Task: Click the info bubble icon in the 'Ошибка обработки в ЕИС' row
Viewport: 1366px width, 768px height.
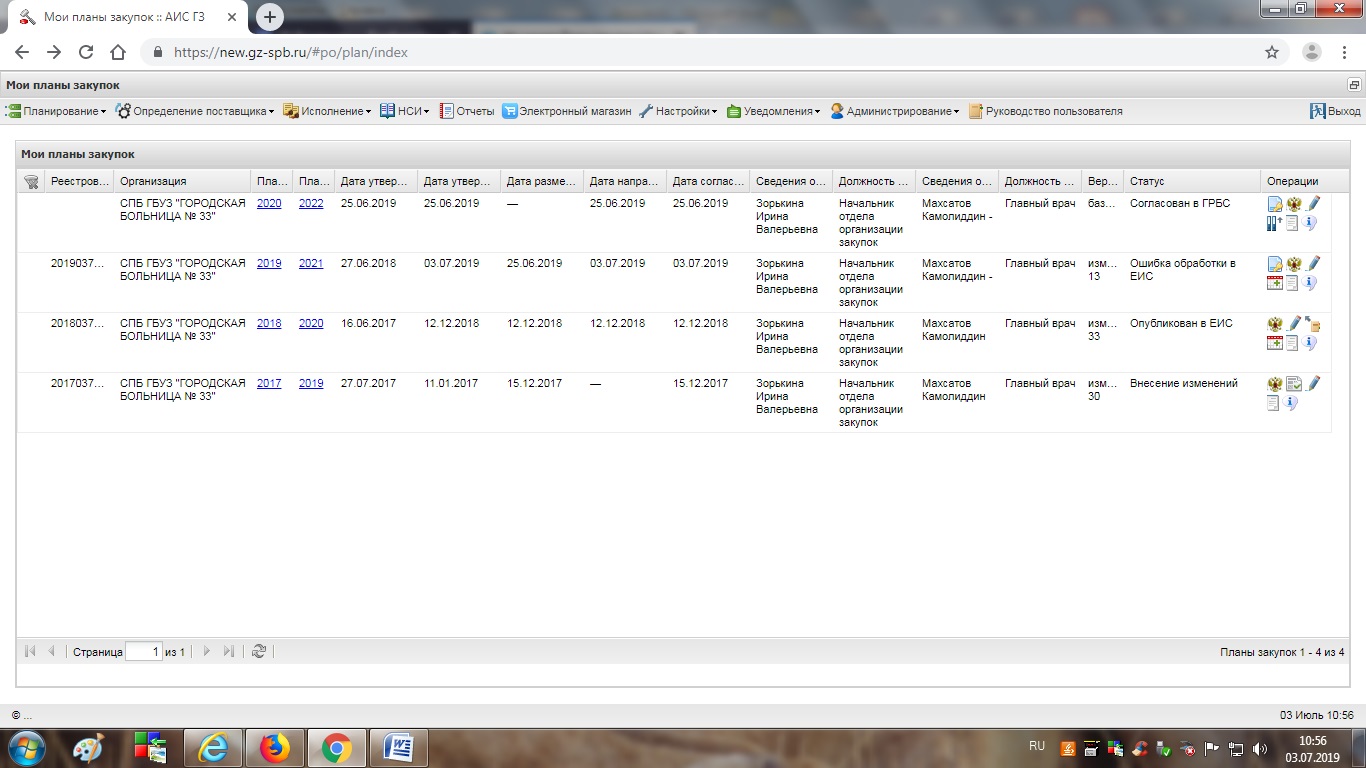Action: pyautogui.click(x=1311, y=283)
